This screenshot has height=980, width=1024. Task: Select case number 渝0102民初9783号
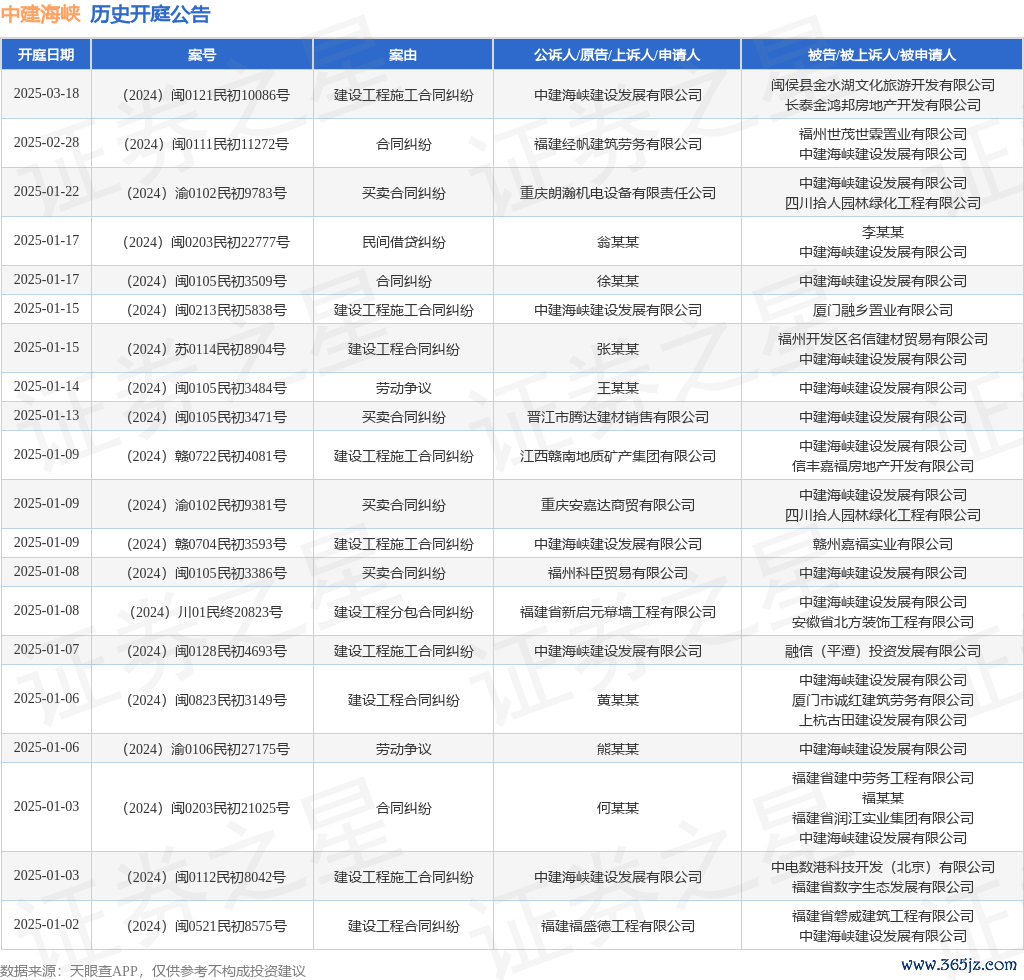(206, 193)
